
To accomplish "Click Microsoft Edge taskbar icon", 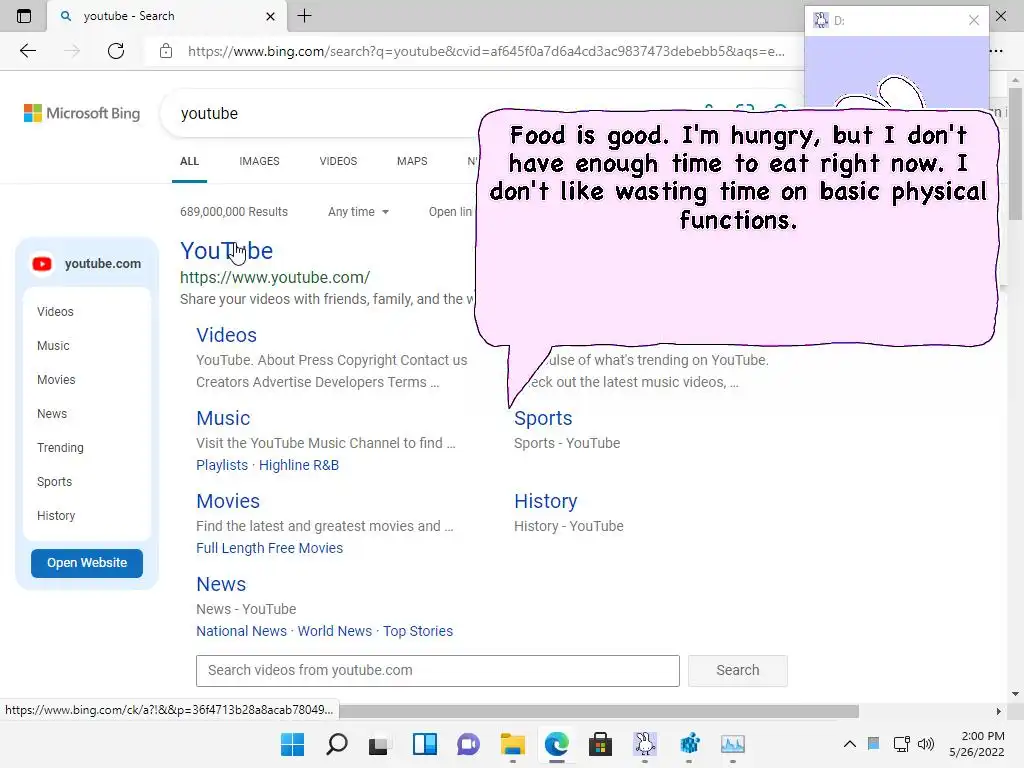I will pyautogui.click(x=556, y=744).
